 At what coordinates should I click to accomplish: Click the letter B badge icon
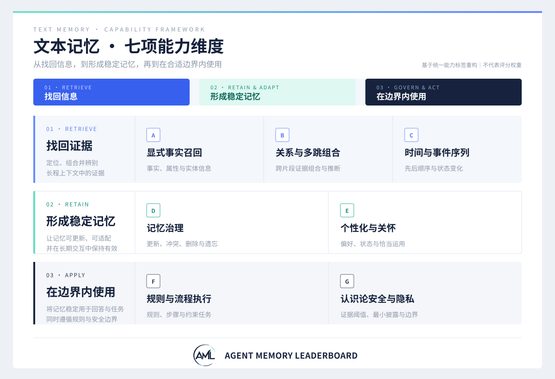point(282,135)
